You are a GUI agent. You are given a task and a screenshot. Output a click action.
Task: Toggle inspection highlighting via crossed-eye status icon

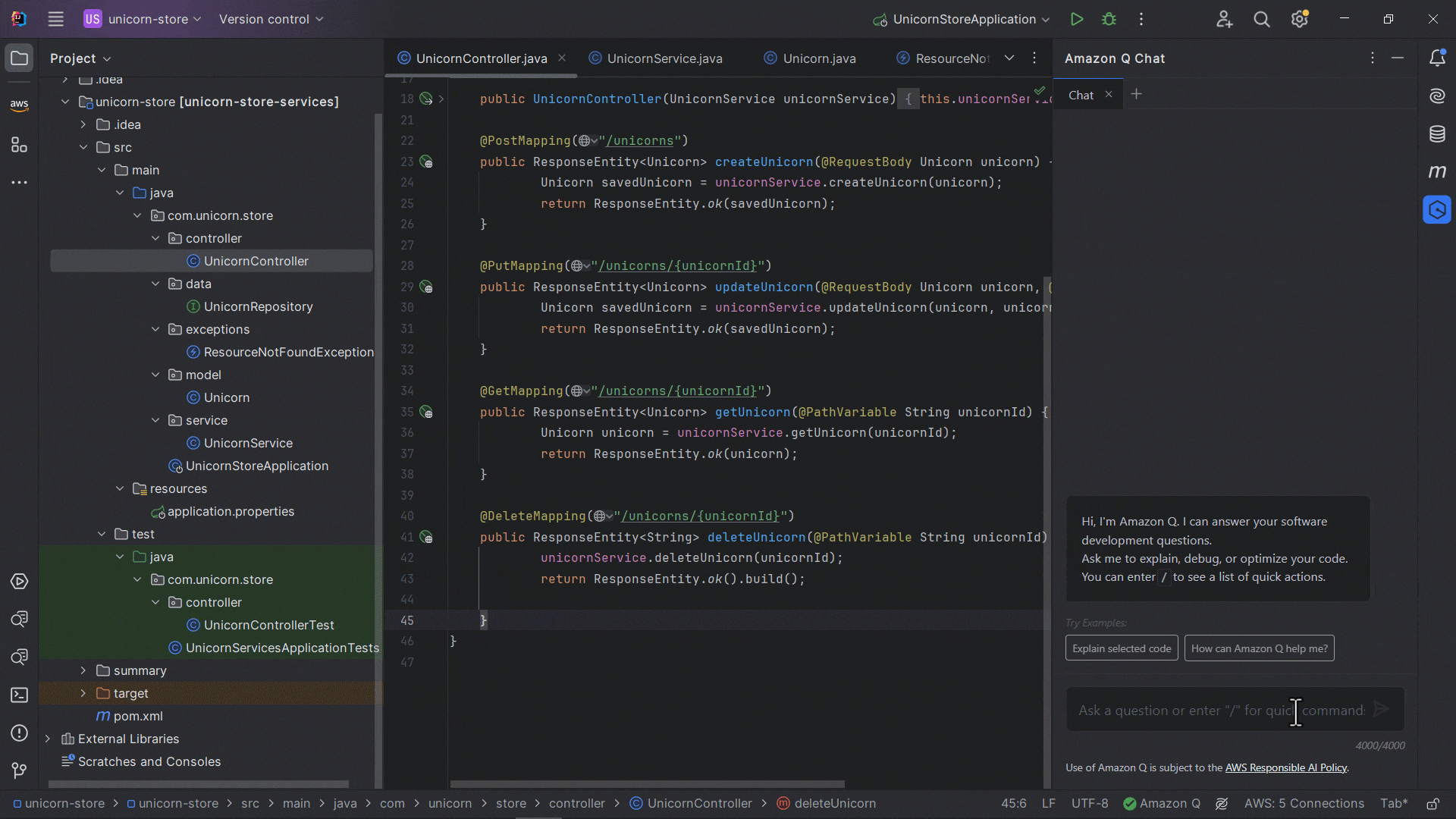(x=1222, y=804)
